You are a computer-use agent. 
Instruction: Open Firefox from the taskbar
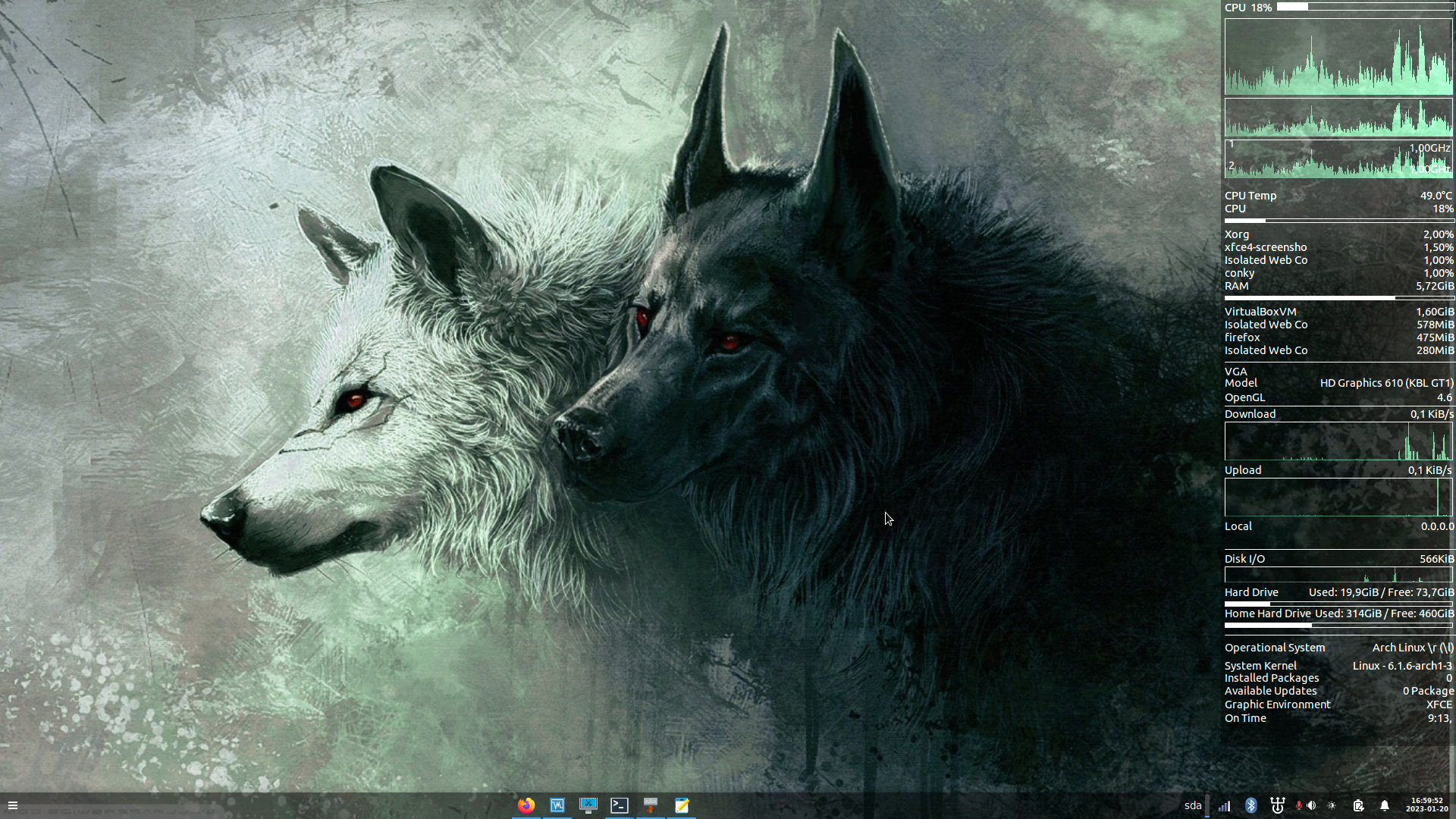(526, 805)
